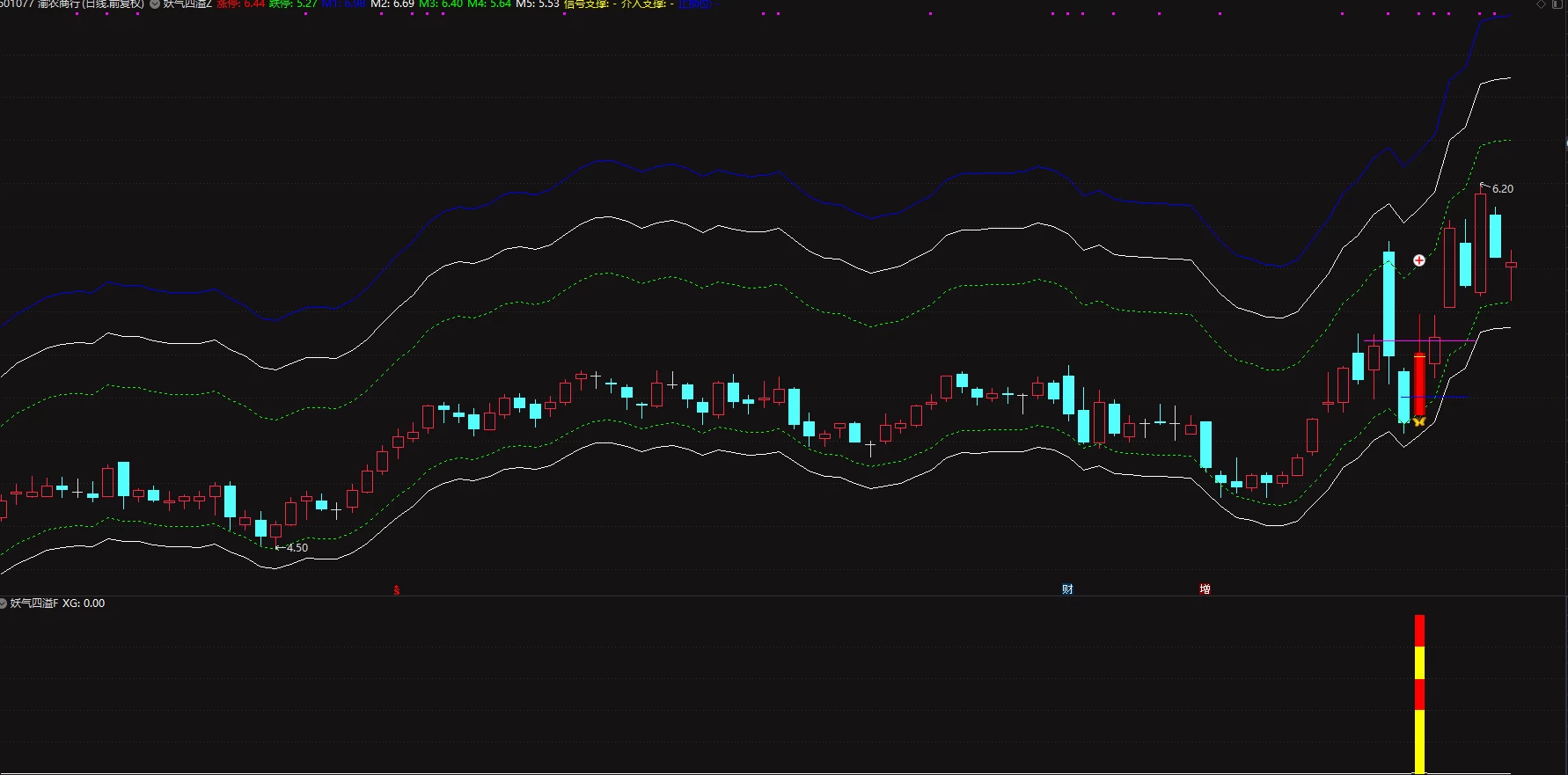Click the thick red signal candlestick
Image resolution: width=1568 pixels, height=775 pixels.
click(x=1419, y=384)
